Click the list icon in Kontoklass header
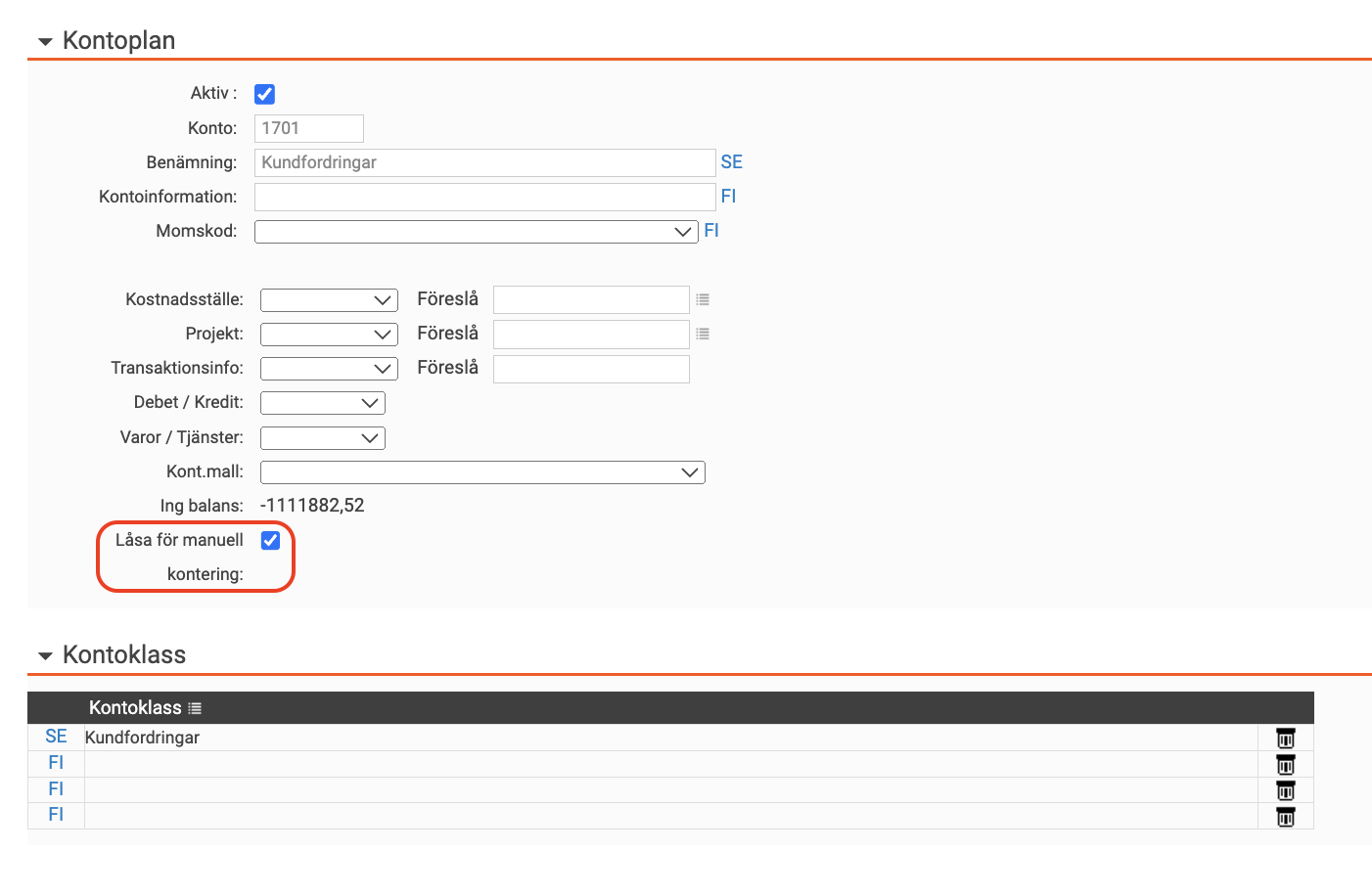1372x896 pixels. 195,708
